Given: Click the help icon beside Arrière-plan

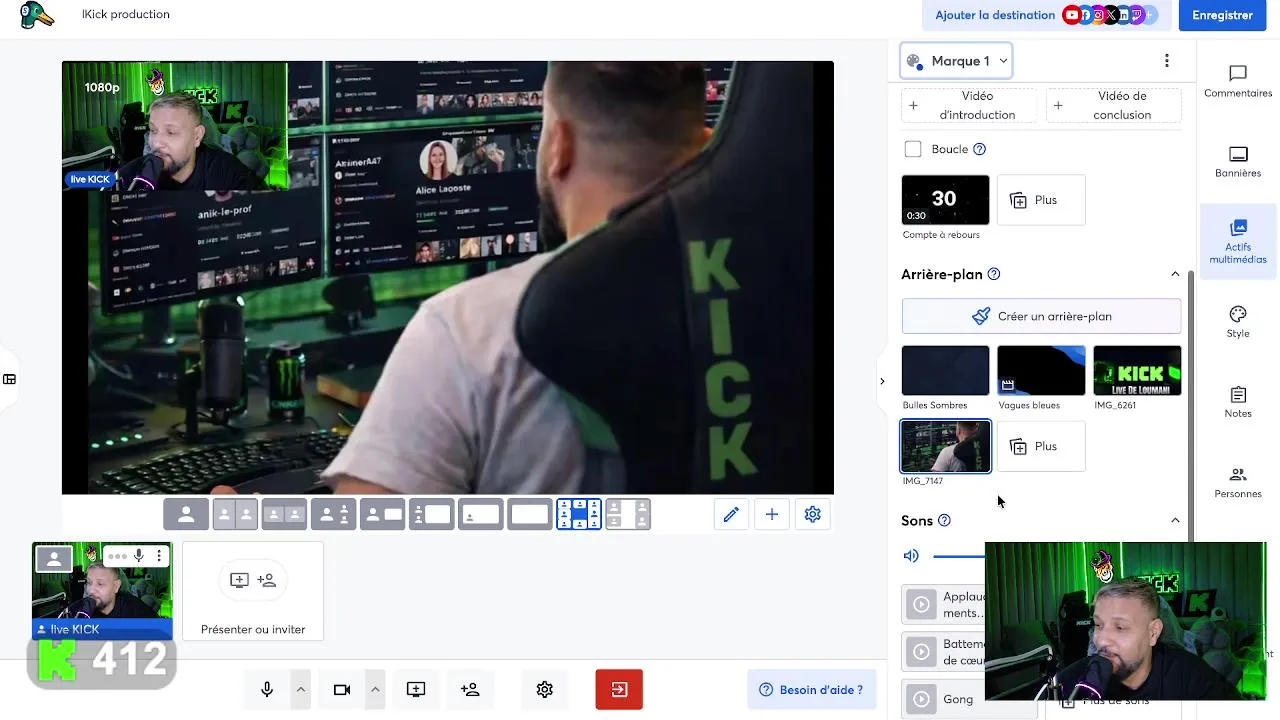Looking at the screenshot, I should [x=994, y=274].
